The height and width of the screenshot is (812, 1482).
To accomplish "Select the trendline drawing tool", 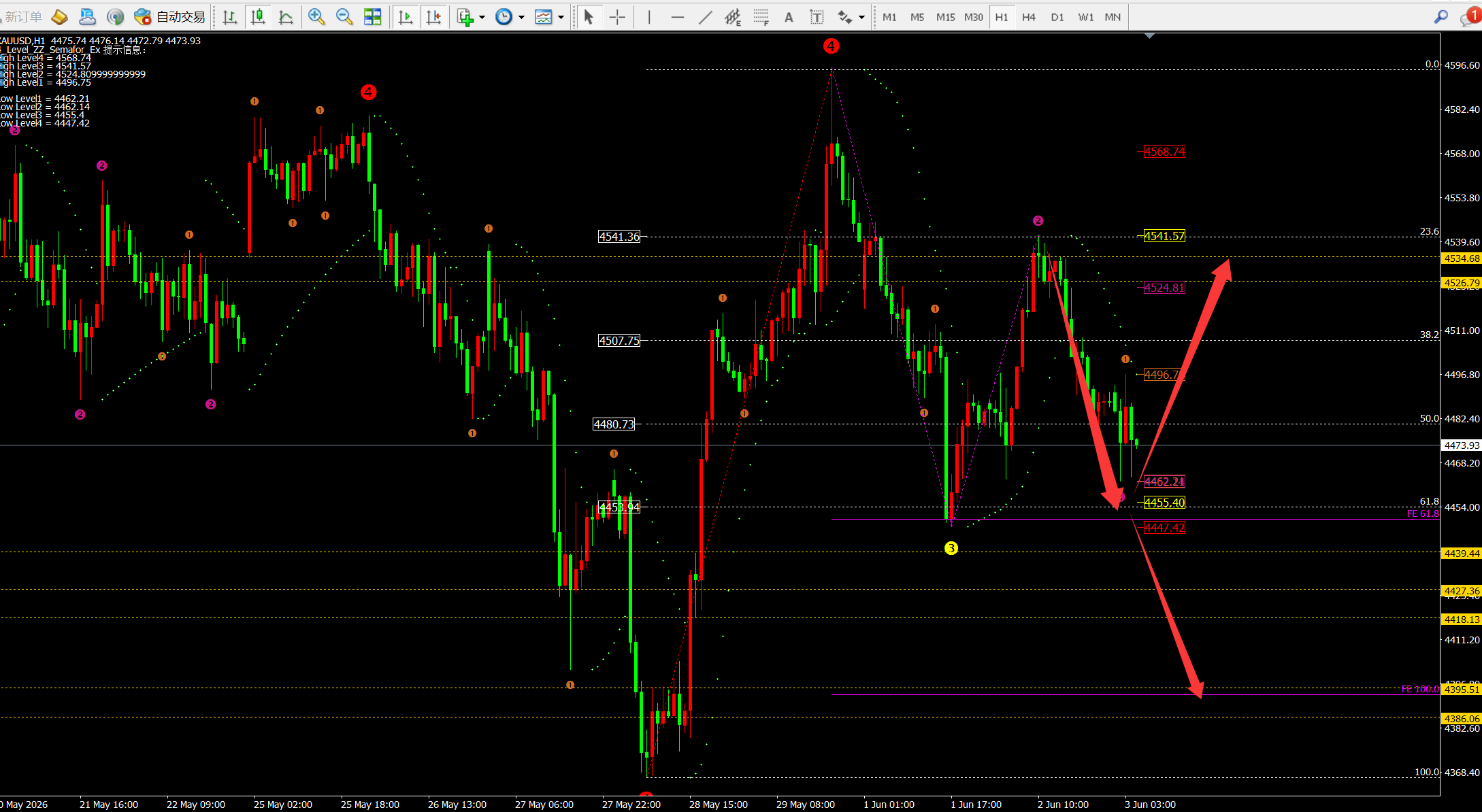I will pyautogui.click(x=706, y=17).
